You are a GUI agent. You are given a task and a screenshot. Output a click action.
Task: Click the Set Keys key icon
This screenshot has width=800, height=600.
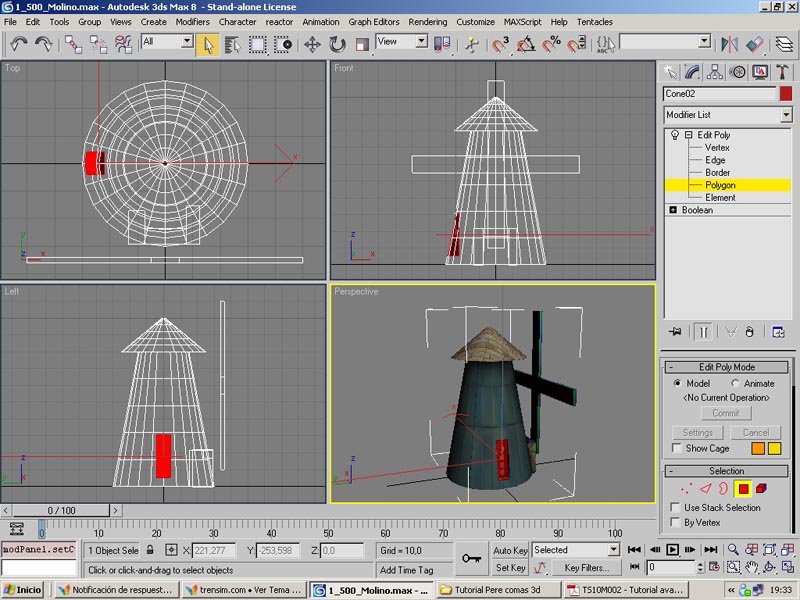(x=472, y=558)
